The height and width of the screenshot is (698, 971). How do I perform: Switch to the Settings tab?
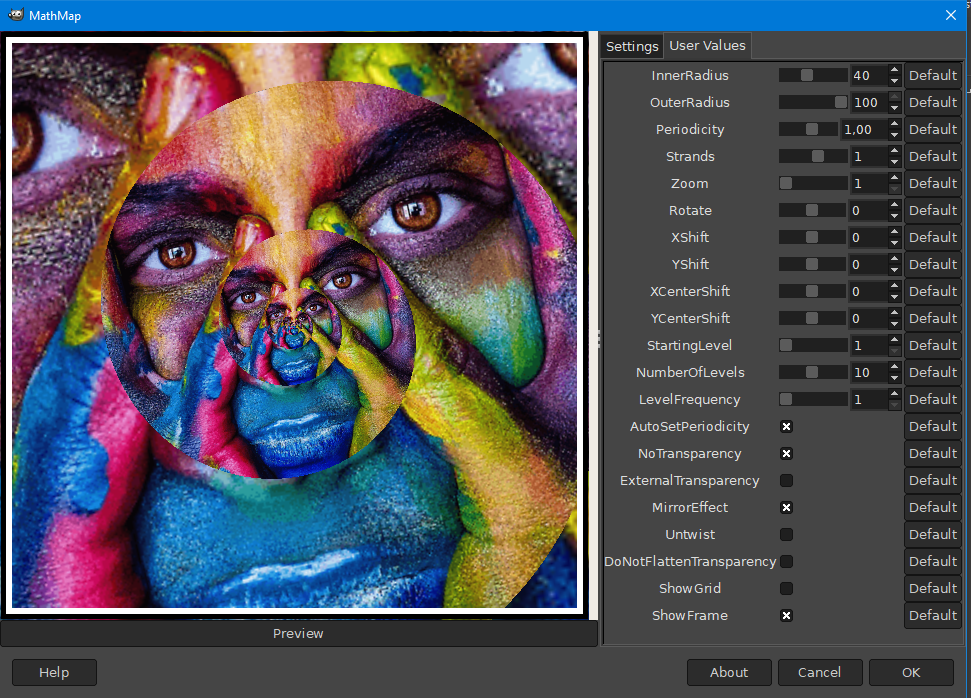[x=632, y=46]
